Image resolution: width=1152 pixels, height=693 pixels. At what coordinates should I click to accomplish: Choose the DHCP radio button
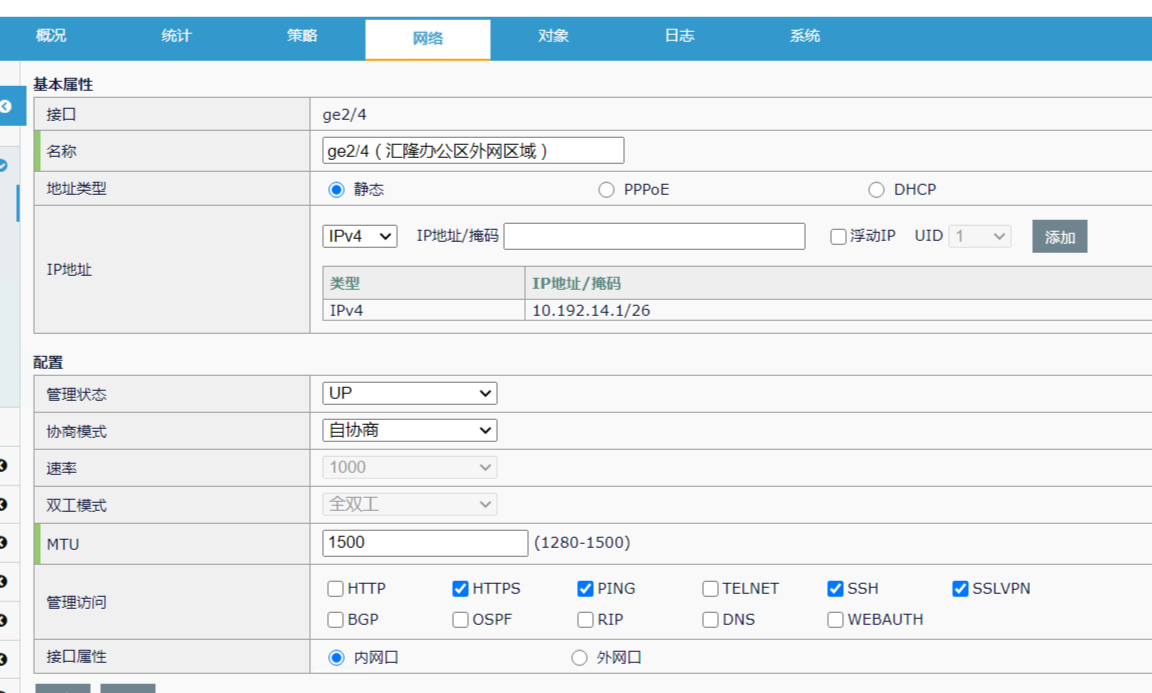[x=876, y=190]
